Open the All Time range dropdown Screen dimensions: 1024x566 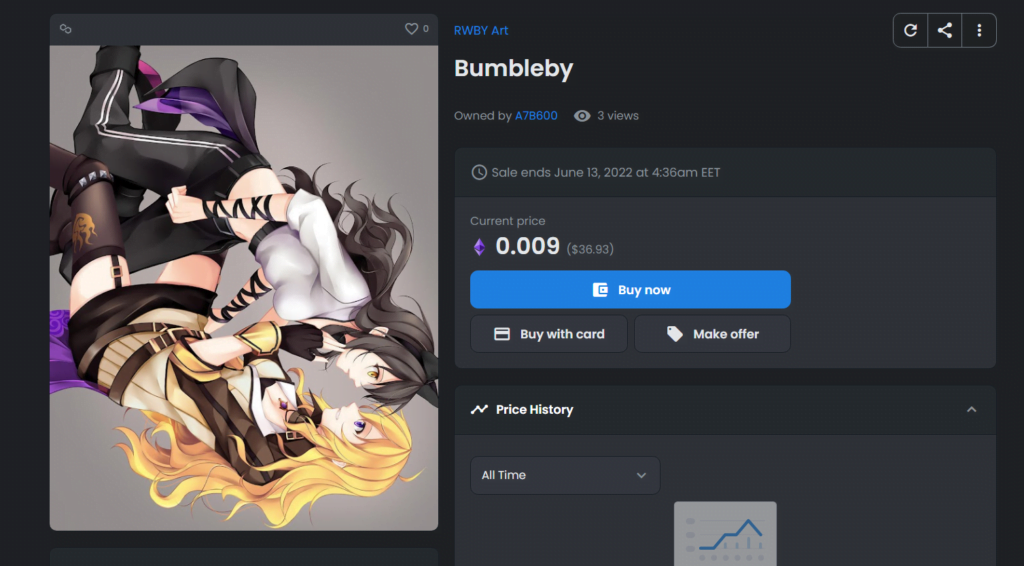point(565,475)
